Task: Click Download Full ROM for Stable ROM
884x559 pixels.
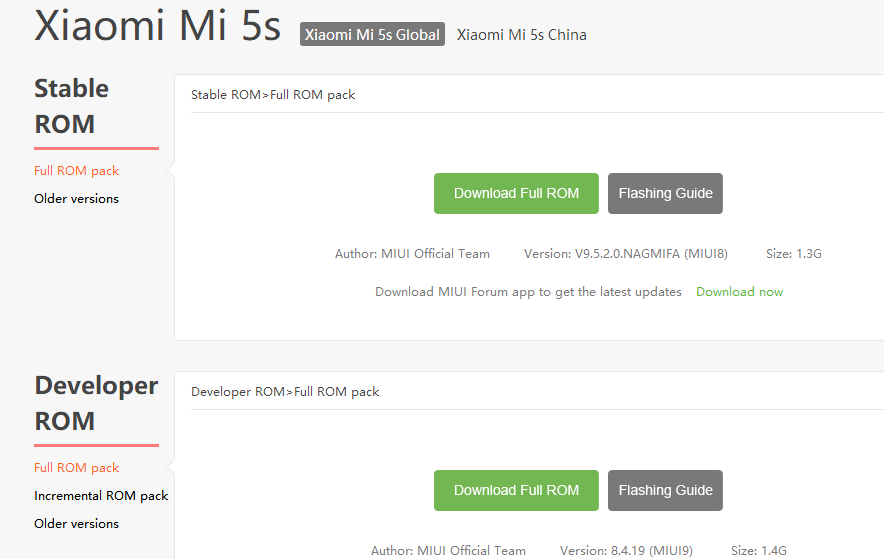Action: point(516,193)
